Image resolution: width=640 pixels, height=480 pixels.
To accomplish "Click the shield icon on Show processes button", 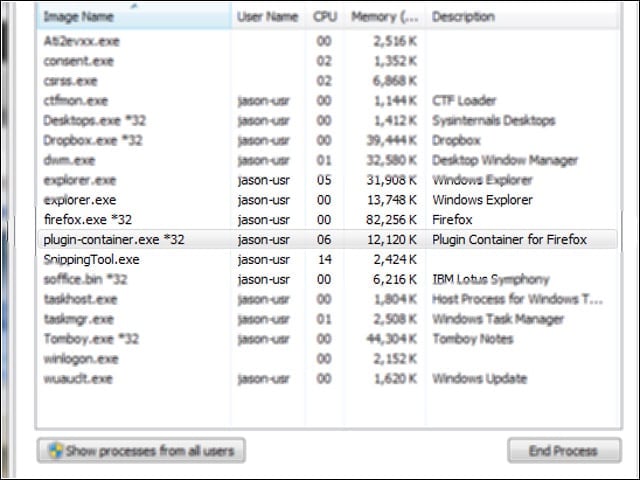I will [x=56, y=451].
